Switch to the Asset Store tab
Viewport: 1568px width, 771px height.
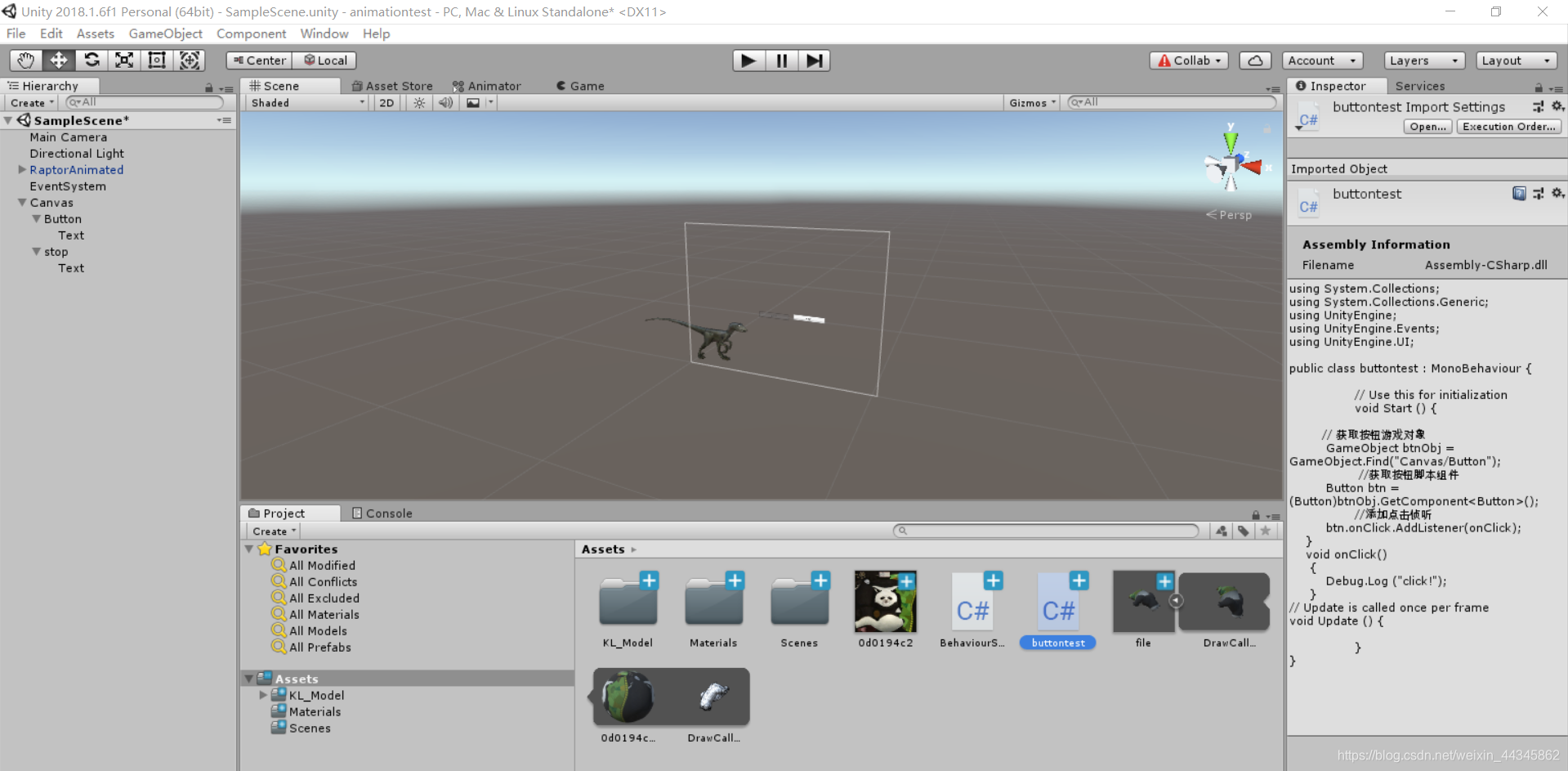(392, 86)
